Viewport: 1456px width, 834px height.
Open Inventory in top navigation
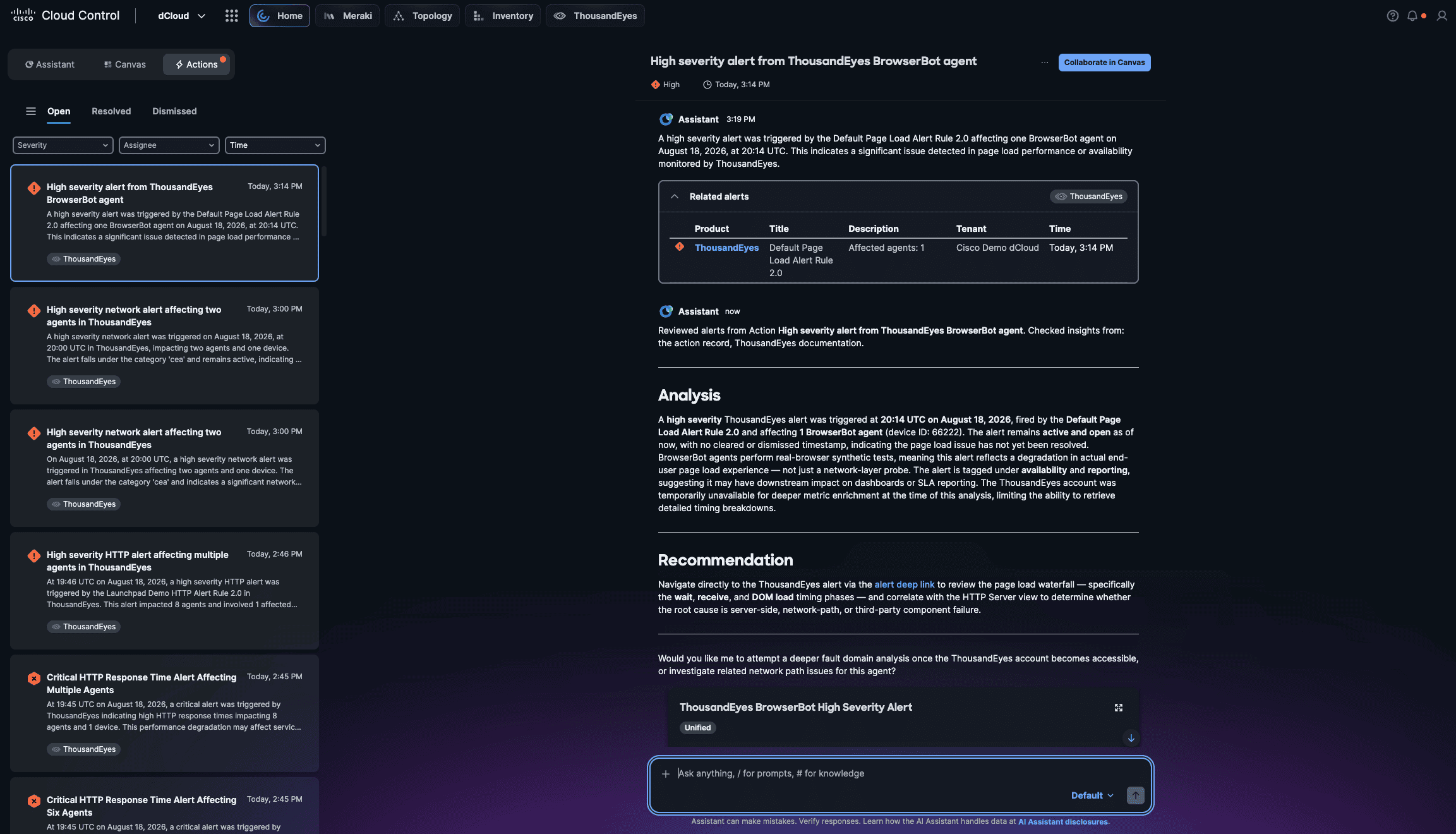click(503, 16)
